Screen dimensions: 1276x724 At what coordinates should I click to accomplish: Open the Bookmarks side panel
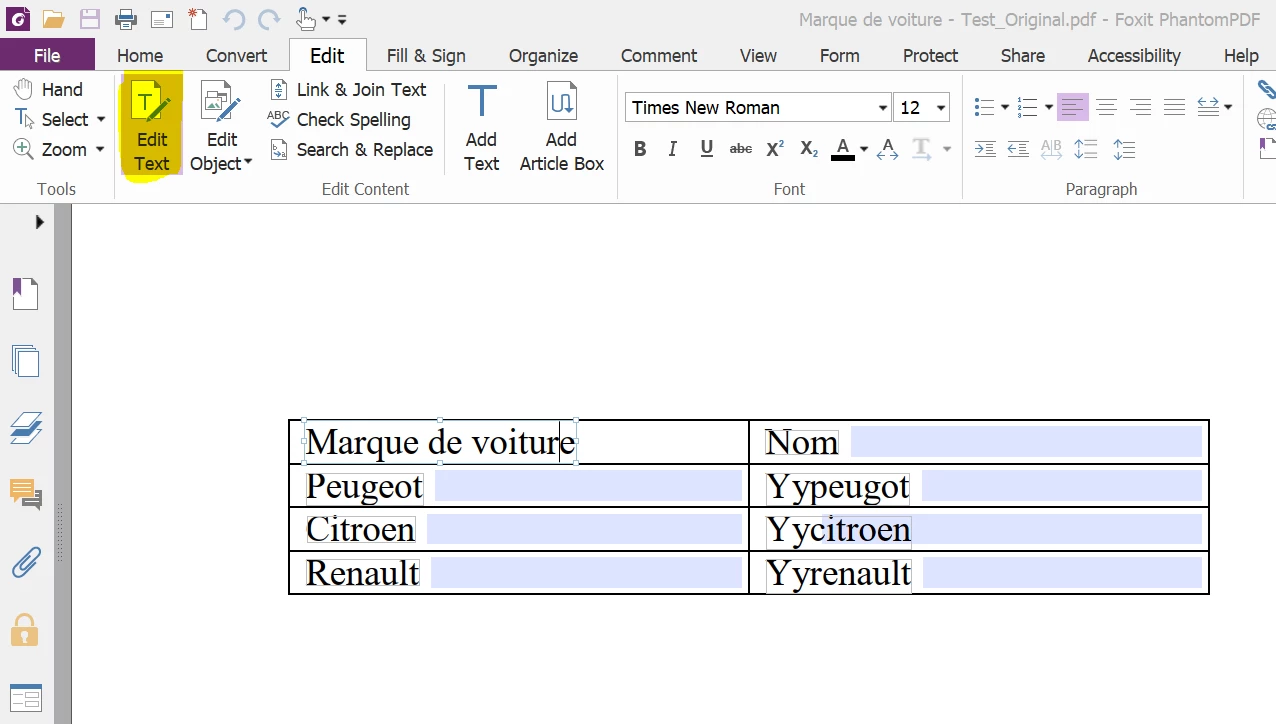point(25,294)
